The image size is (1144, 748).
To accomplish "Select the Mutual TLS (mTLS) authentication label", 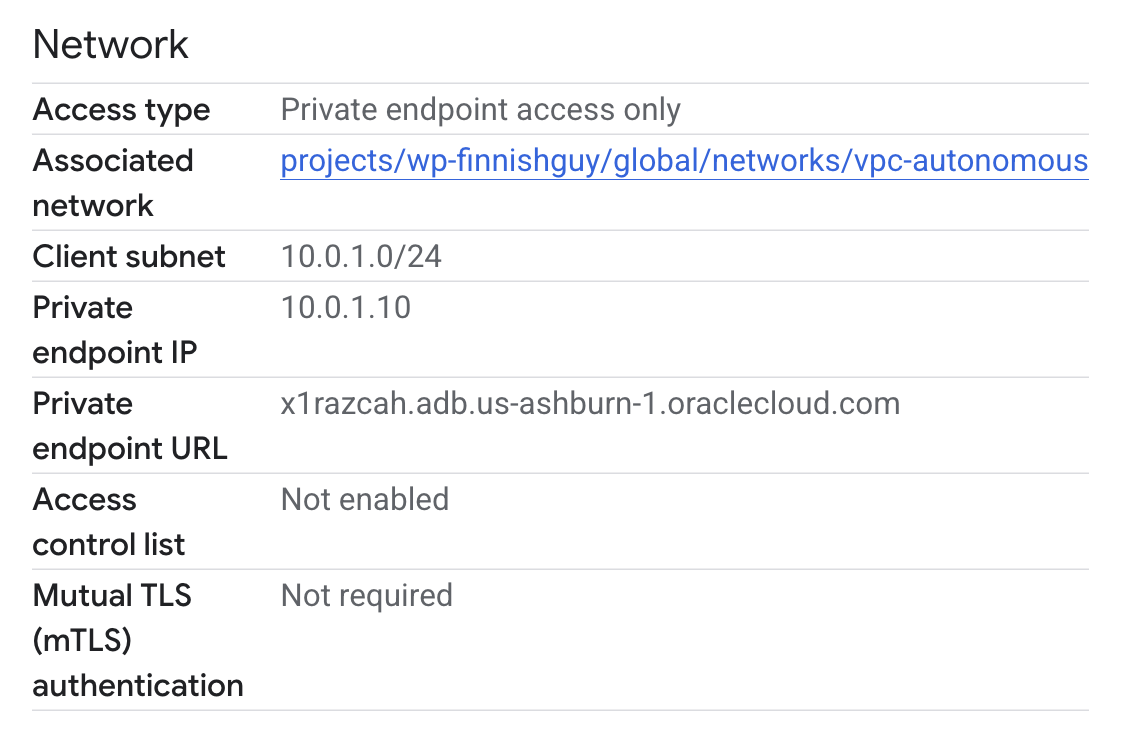I will coord(138,641).
